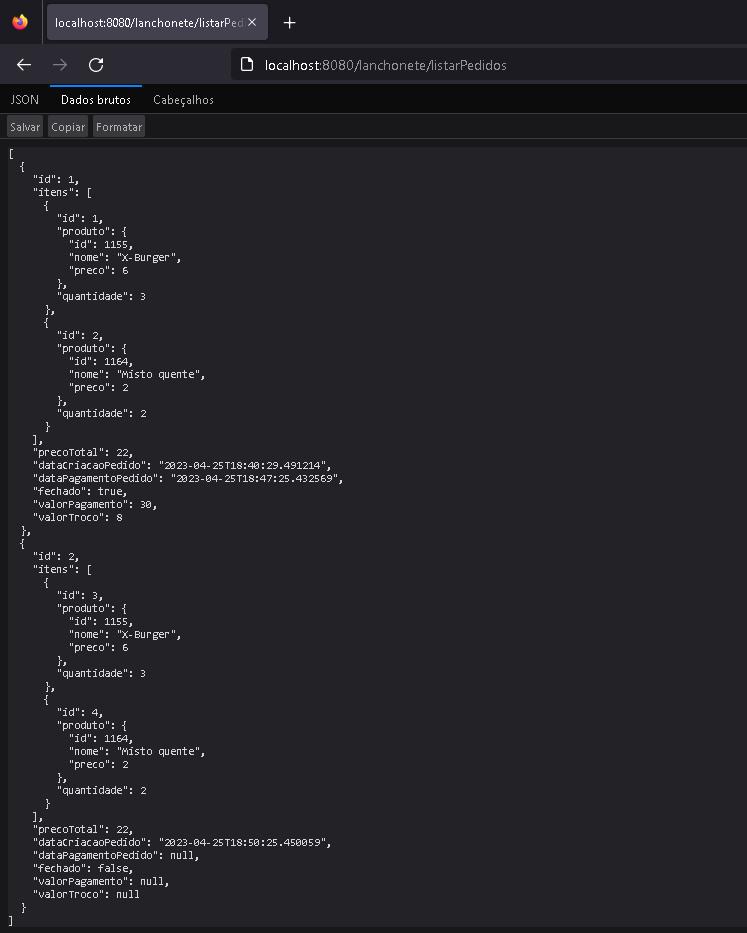
Task: Reload the listarPedidos page
Action: pos(96,64)
